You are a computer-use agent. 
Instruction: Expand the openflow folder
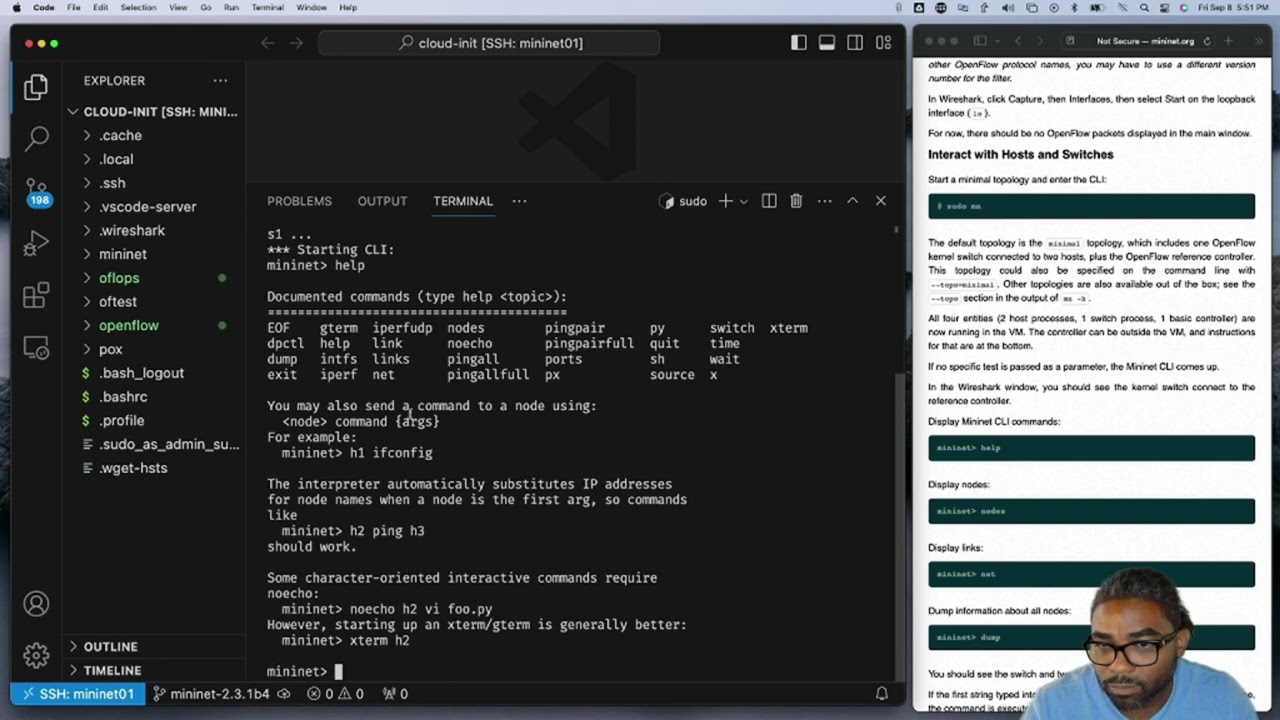coord(155,325)
